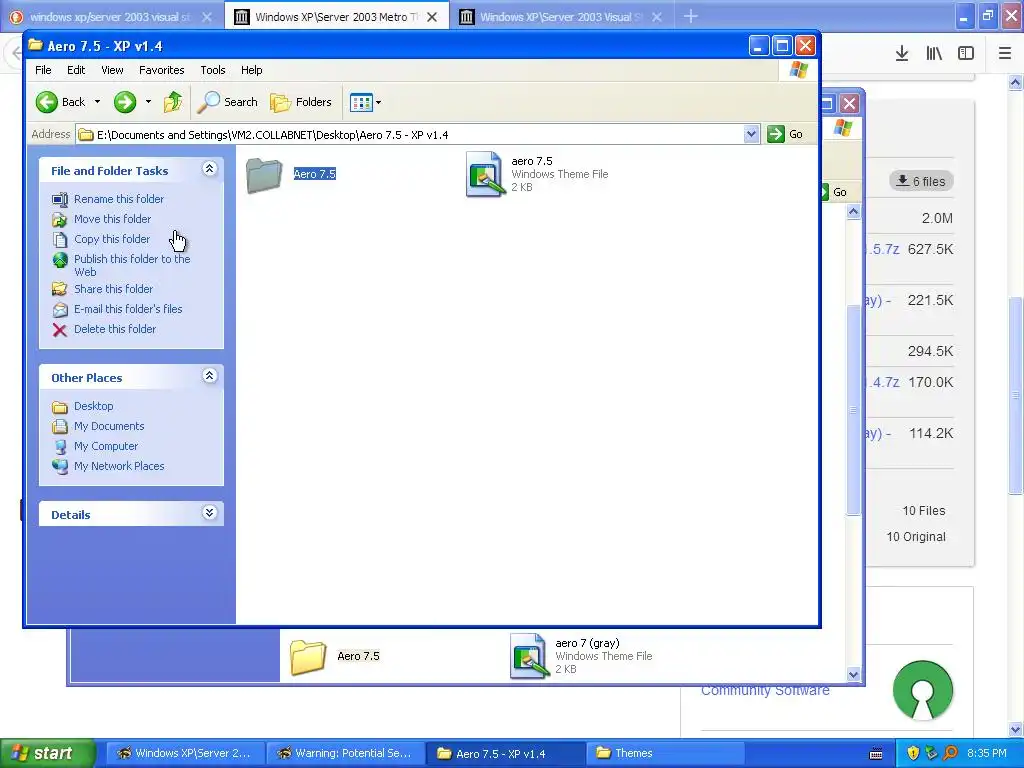Screen dimensions: 1024x768
Task: Open Back history dropdown arrow
Action: click(x=97, y=102)
